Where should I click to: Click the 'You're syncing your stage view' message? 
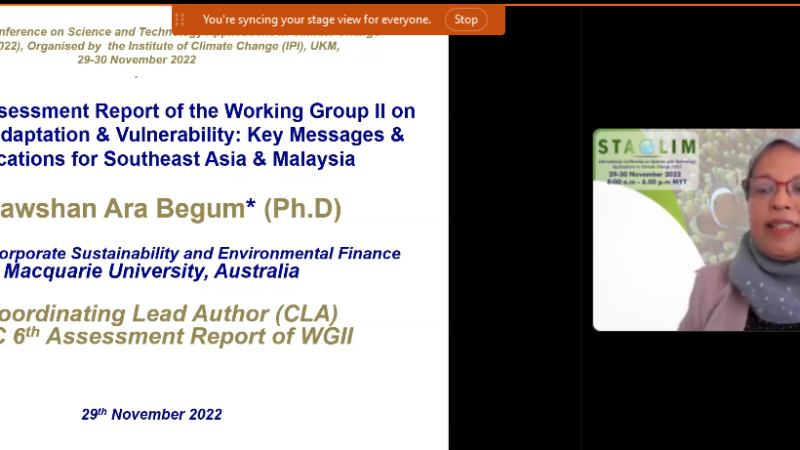pyautogui.click(x=317, y=19)
